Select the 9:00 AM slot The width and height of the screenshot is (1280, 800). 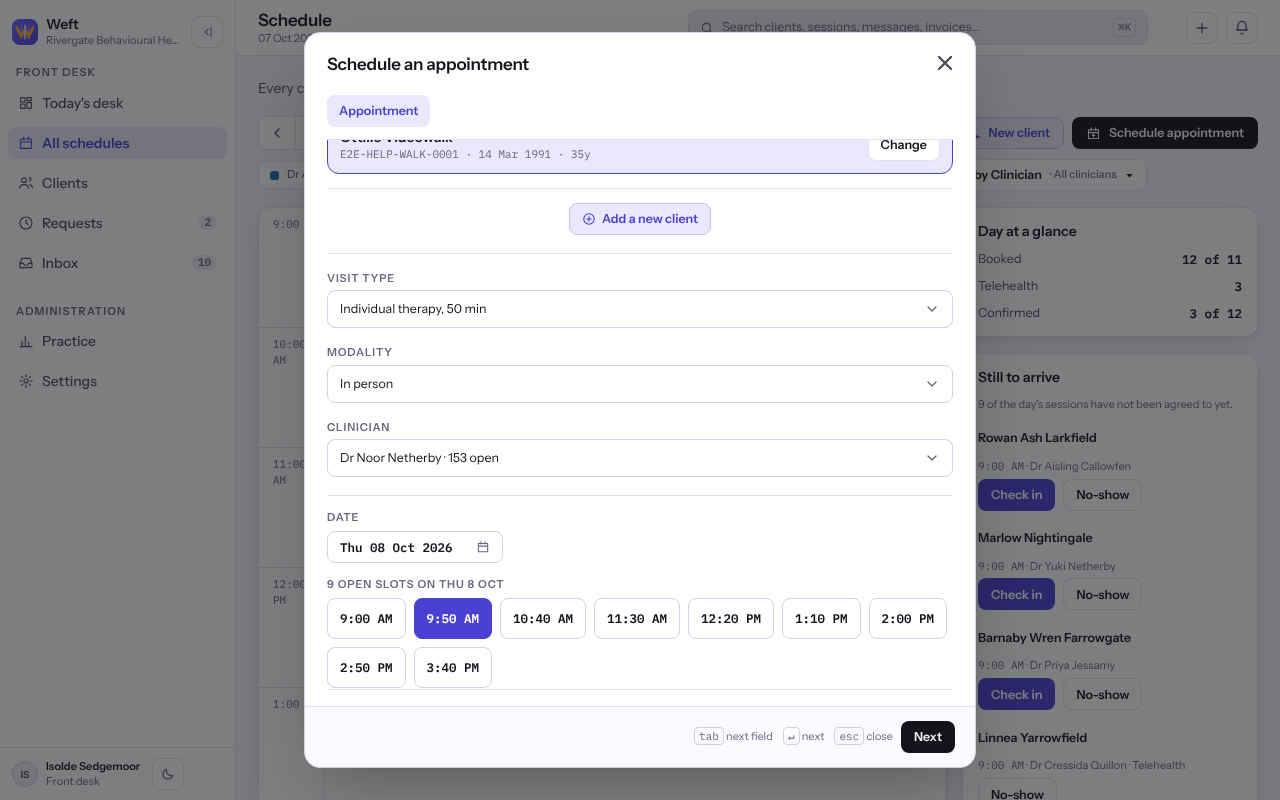coord(366,619)
